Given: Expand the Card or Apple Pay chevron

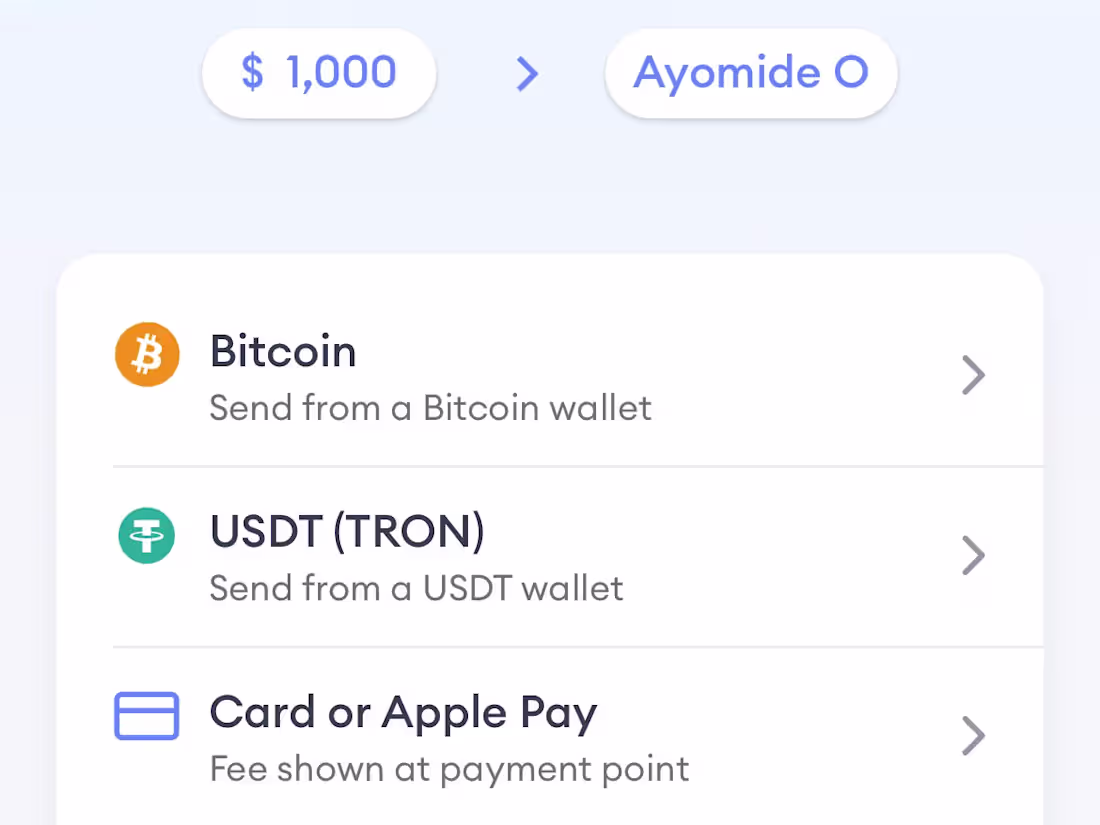Looking at the screenshot, I should pyautogui.click(x=973, y=736).
